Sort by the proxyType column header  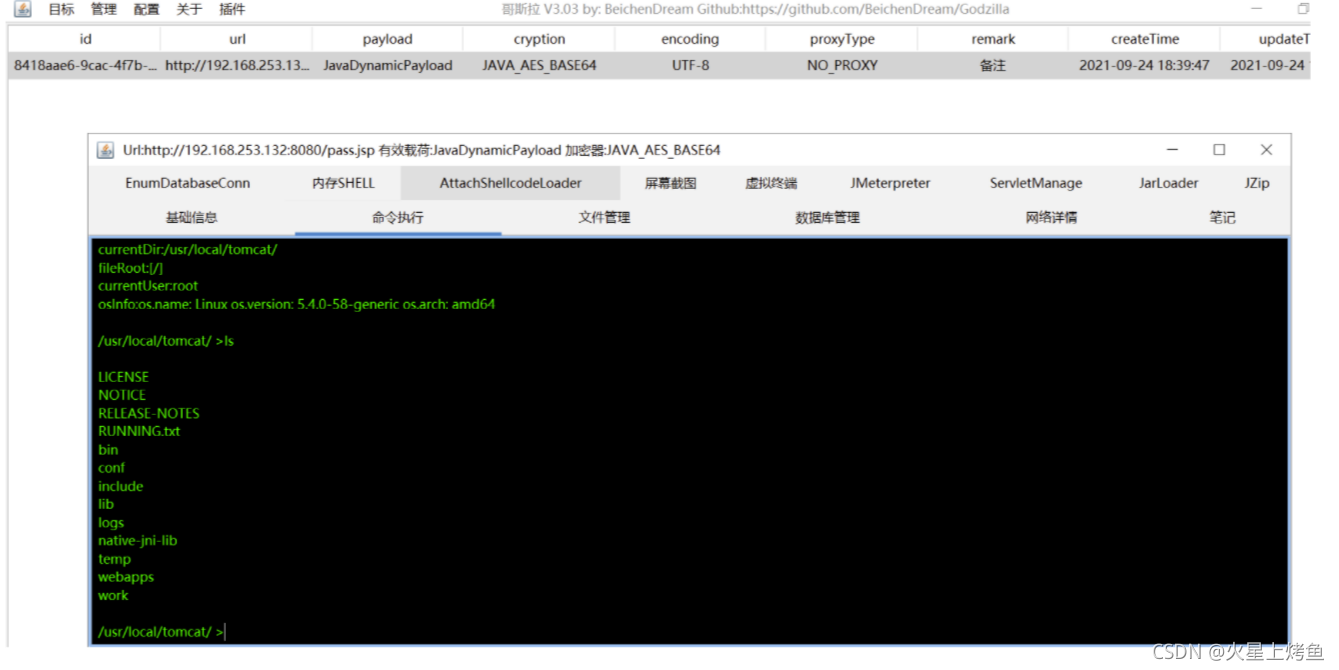coord(842,39)
